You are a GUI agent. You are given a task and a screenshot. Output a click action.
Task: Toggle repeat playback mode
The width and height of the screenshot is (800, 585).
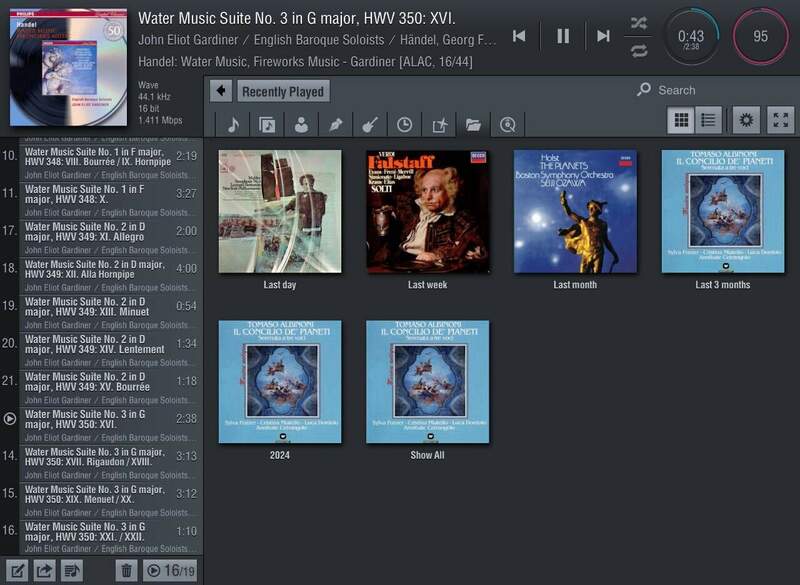(639, 50)
